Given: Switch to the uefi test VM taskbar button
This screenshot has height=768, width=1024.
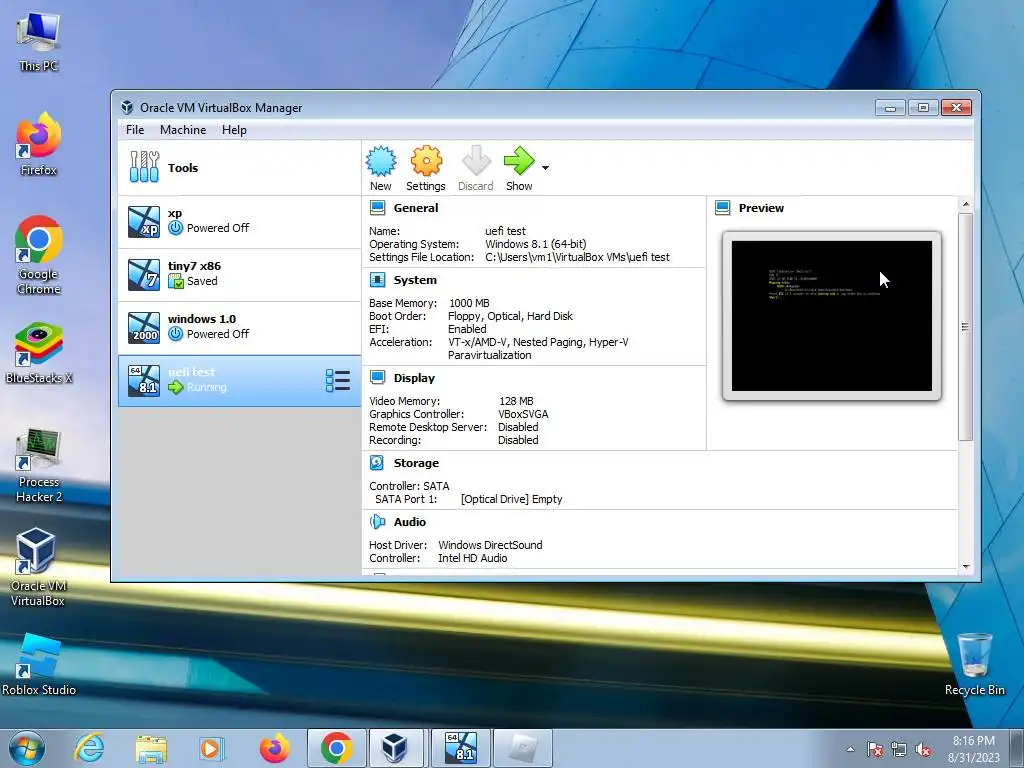Looking at the screenshot, I should 460,748.
